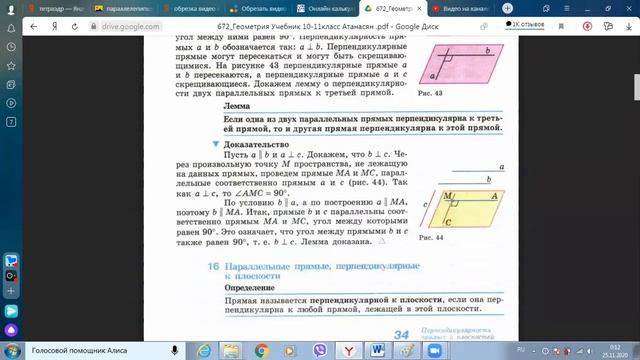640x360 pixels.
Task: Click drive.google.com address field
Action: coord(131,27)
